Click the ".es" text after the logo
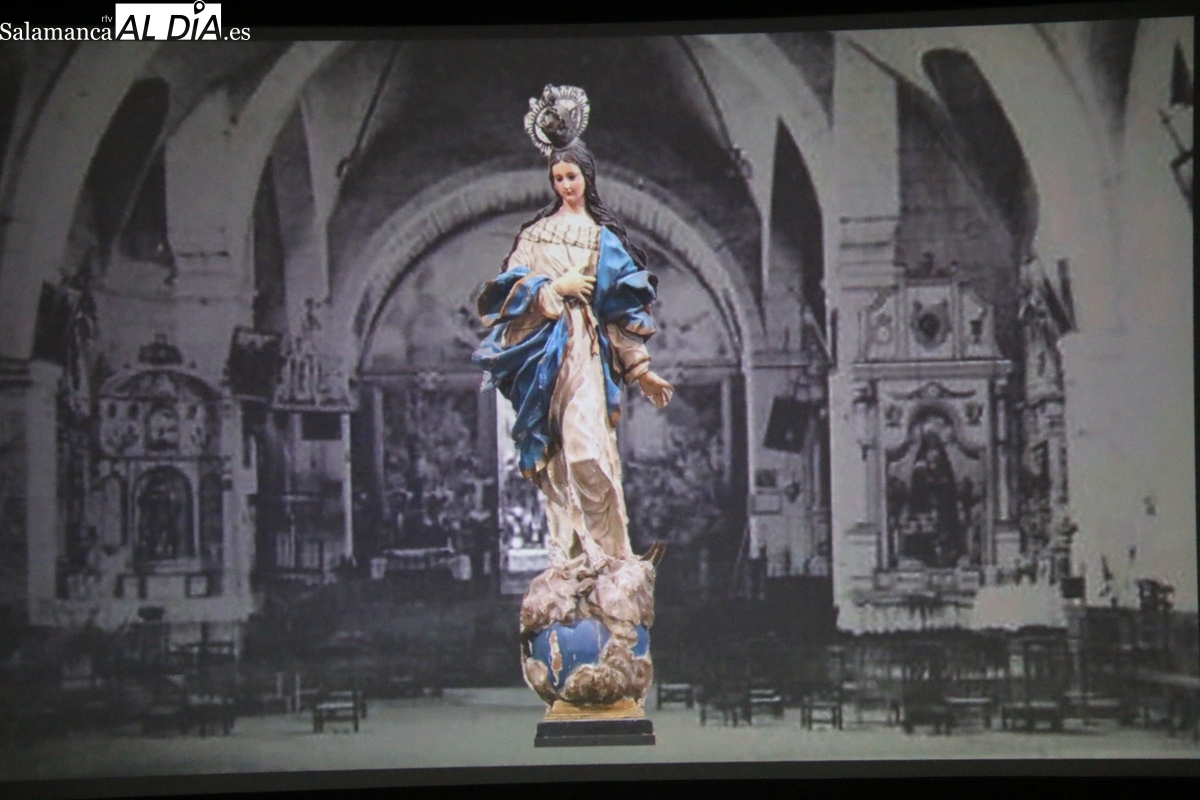 point(237,32)
